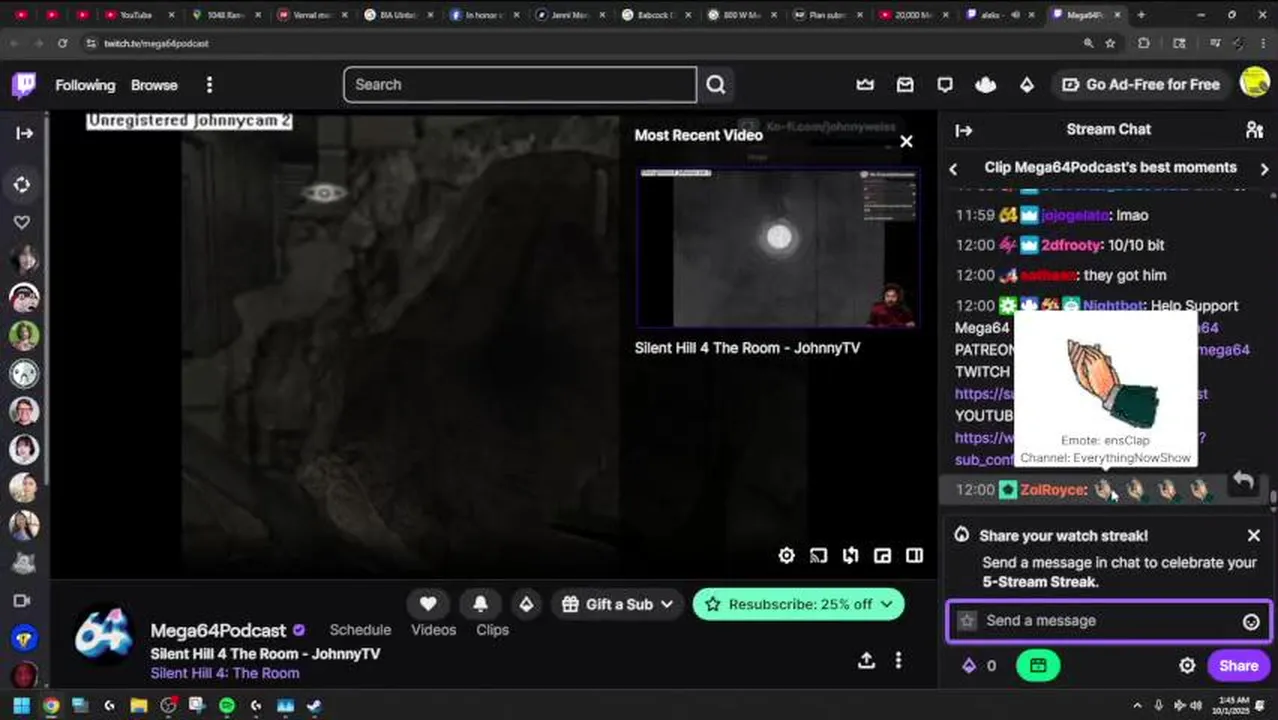Expand the left followed-channels sidebar
The height and width of the screenshot is (720, 1278).
(24, 133)
